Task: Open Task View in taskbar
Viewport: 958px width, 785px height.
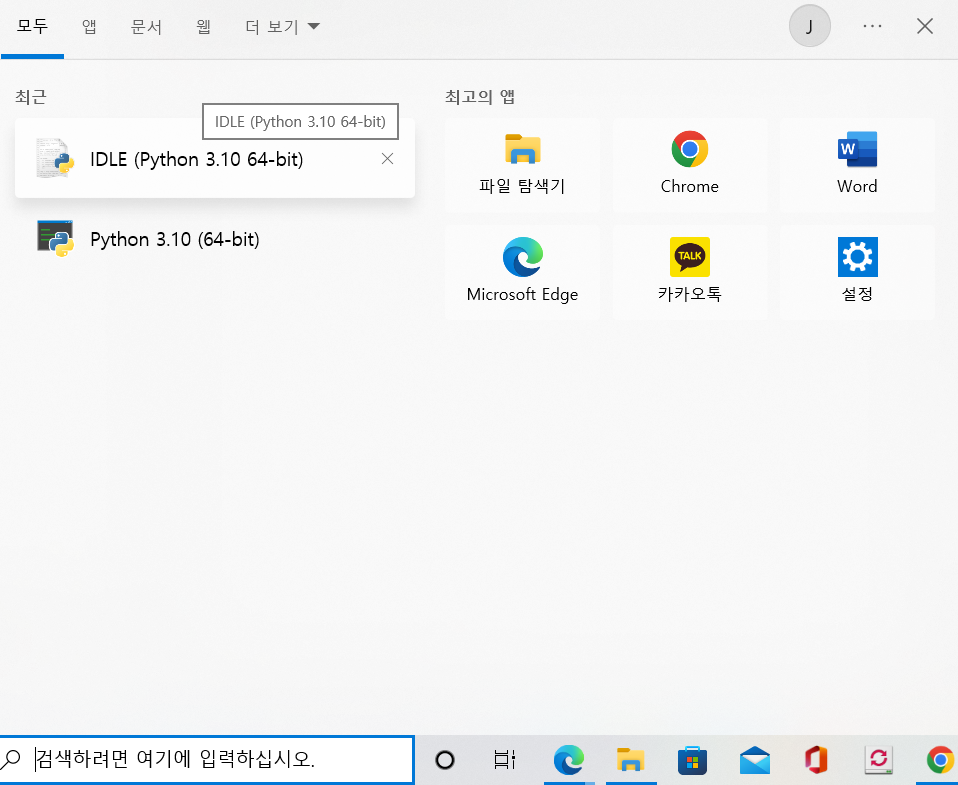Action: (505, 760)
